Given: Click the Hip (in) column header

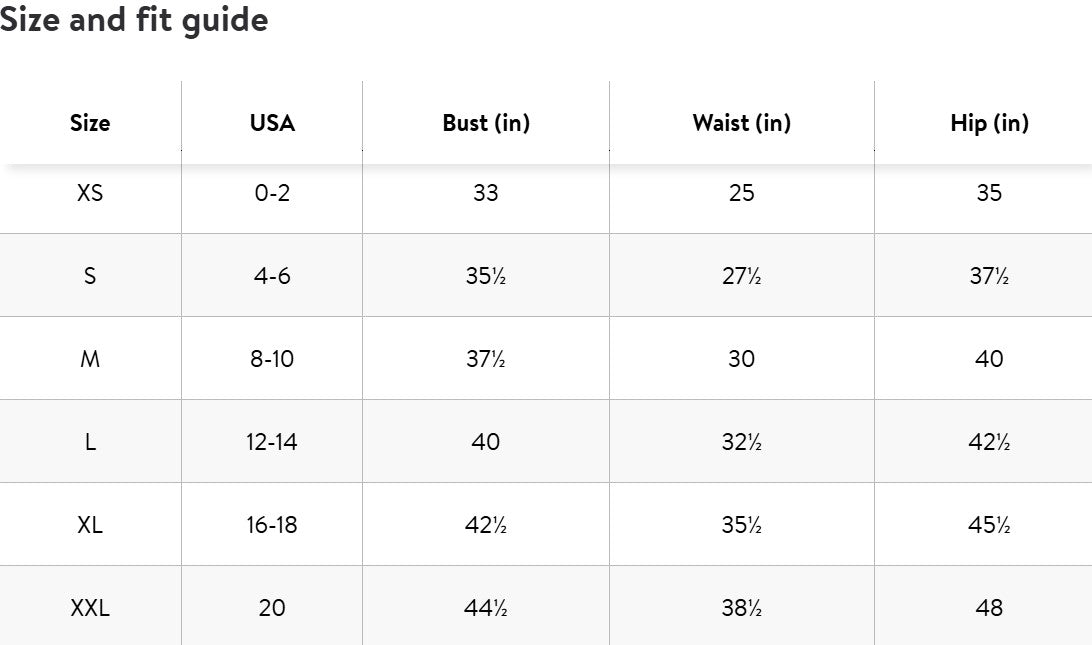Looking at the screenshot, I should [x=989, y=123].
